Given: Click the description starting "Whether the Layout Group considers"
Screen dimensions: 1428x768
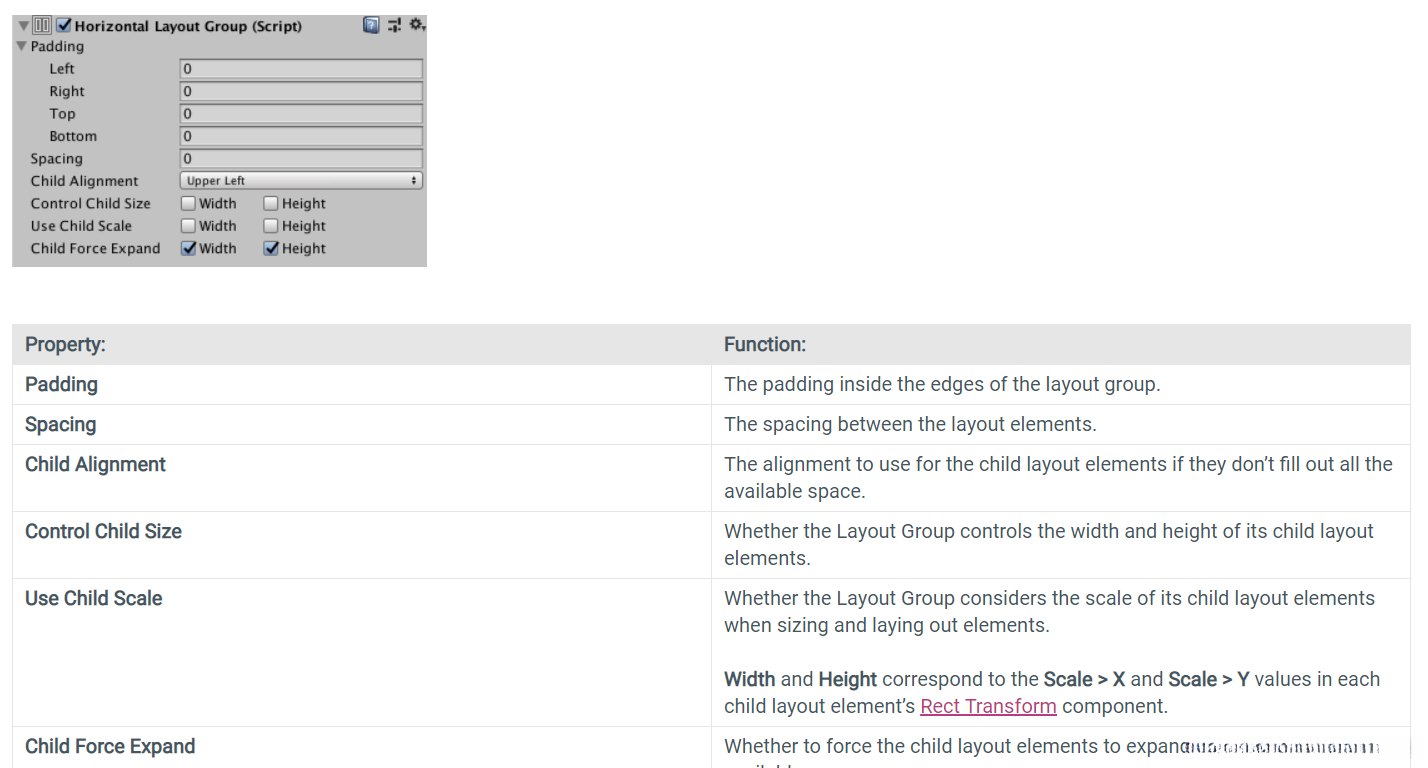Looking at the screenshot, I should pyautogui.click(x=1049, y=612).
